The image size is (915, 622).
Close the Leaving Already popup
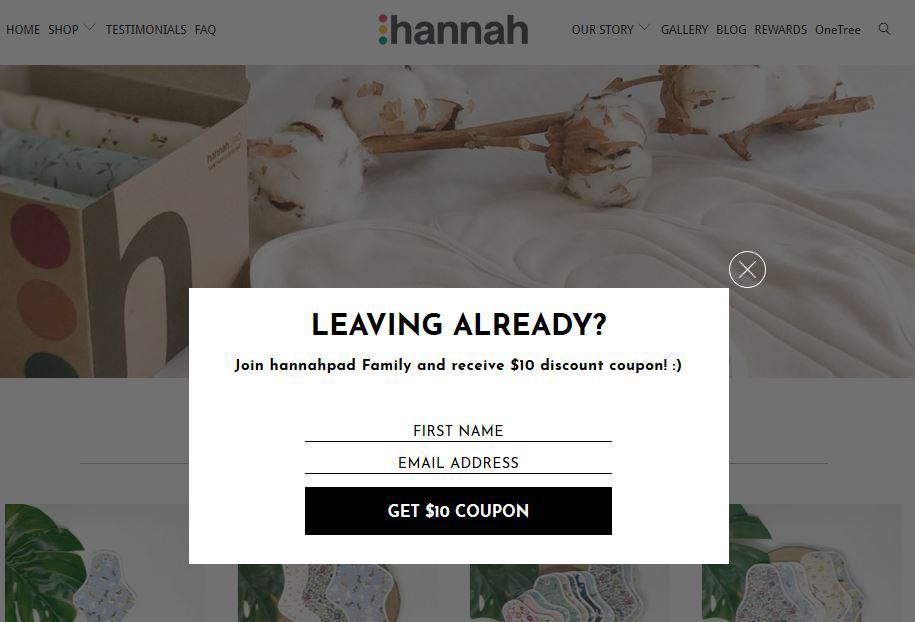click(747, 270)
